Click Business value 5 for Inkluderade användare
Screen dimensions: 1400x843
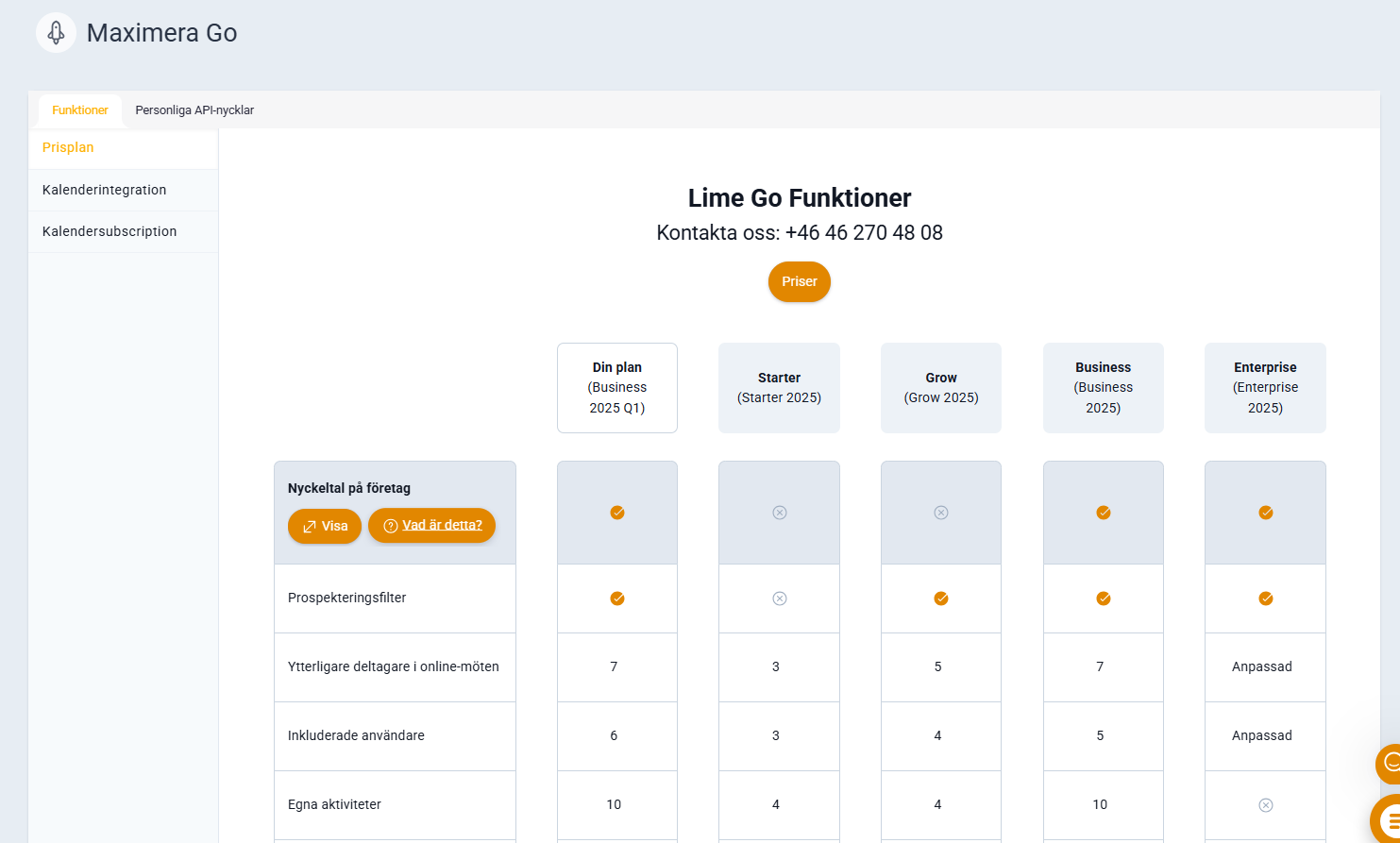coord(1100,736)
